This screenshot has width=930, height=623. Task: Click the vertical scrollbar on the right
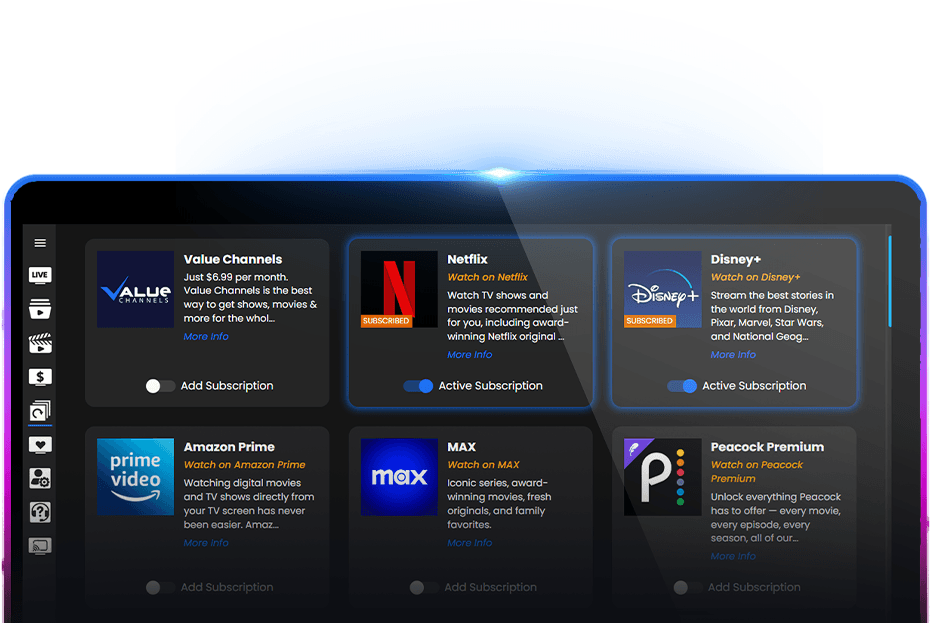click(889, 270)
